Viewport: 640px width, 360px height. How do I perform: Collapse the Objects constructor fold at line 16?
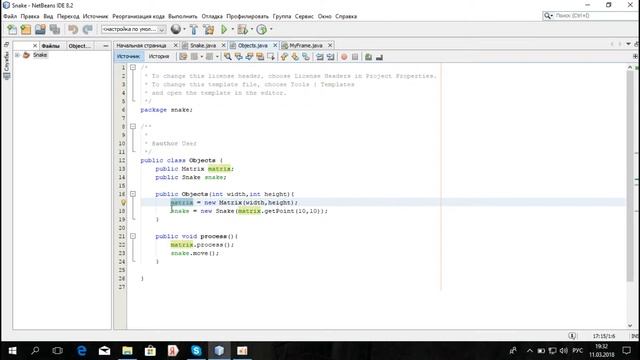(x=133, y=194)
